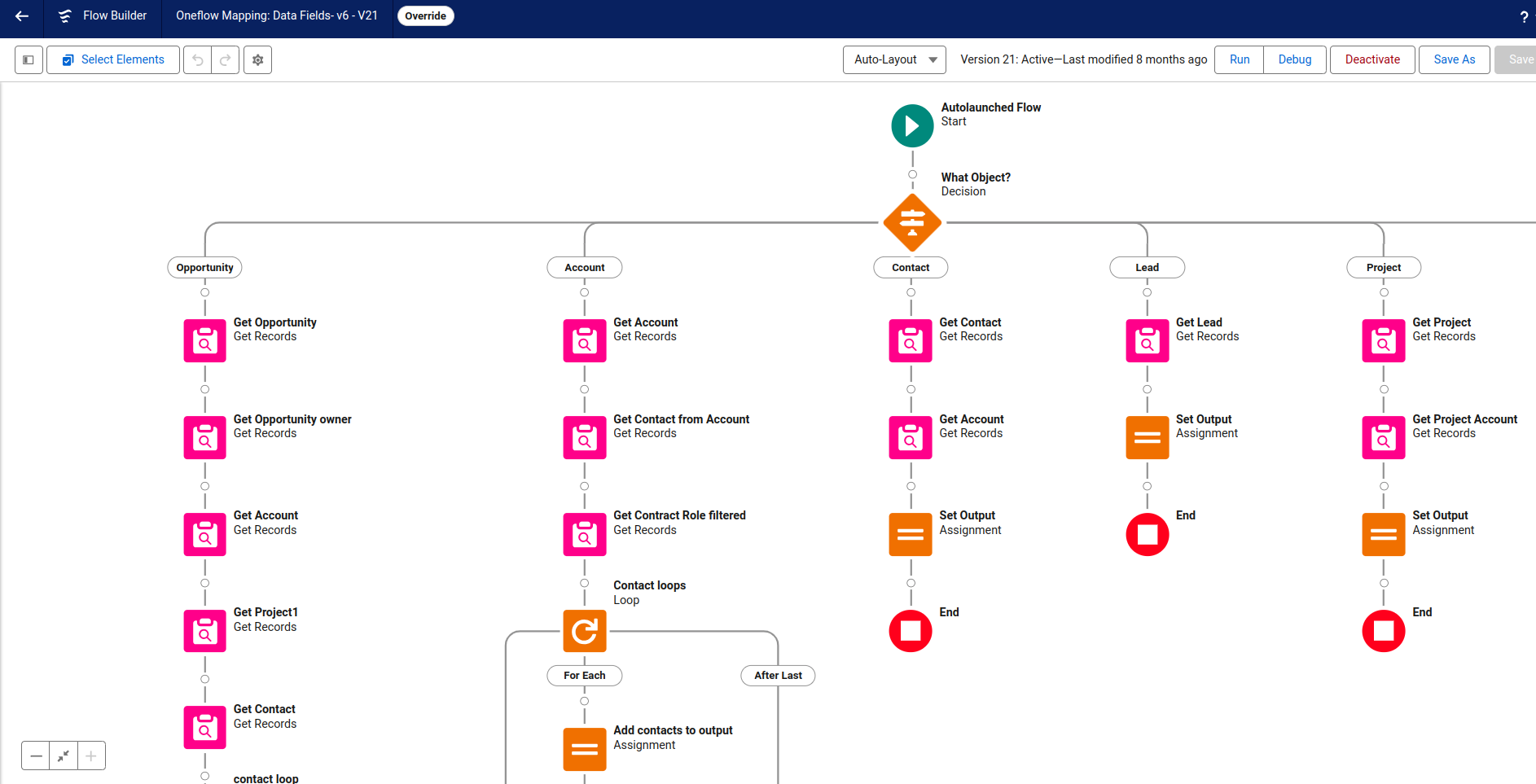
Task: Deactivate the flow
Action: coord(1371,60)
